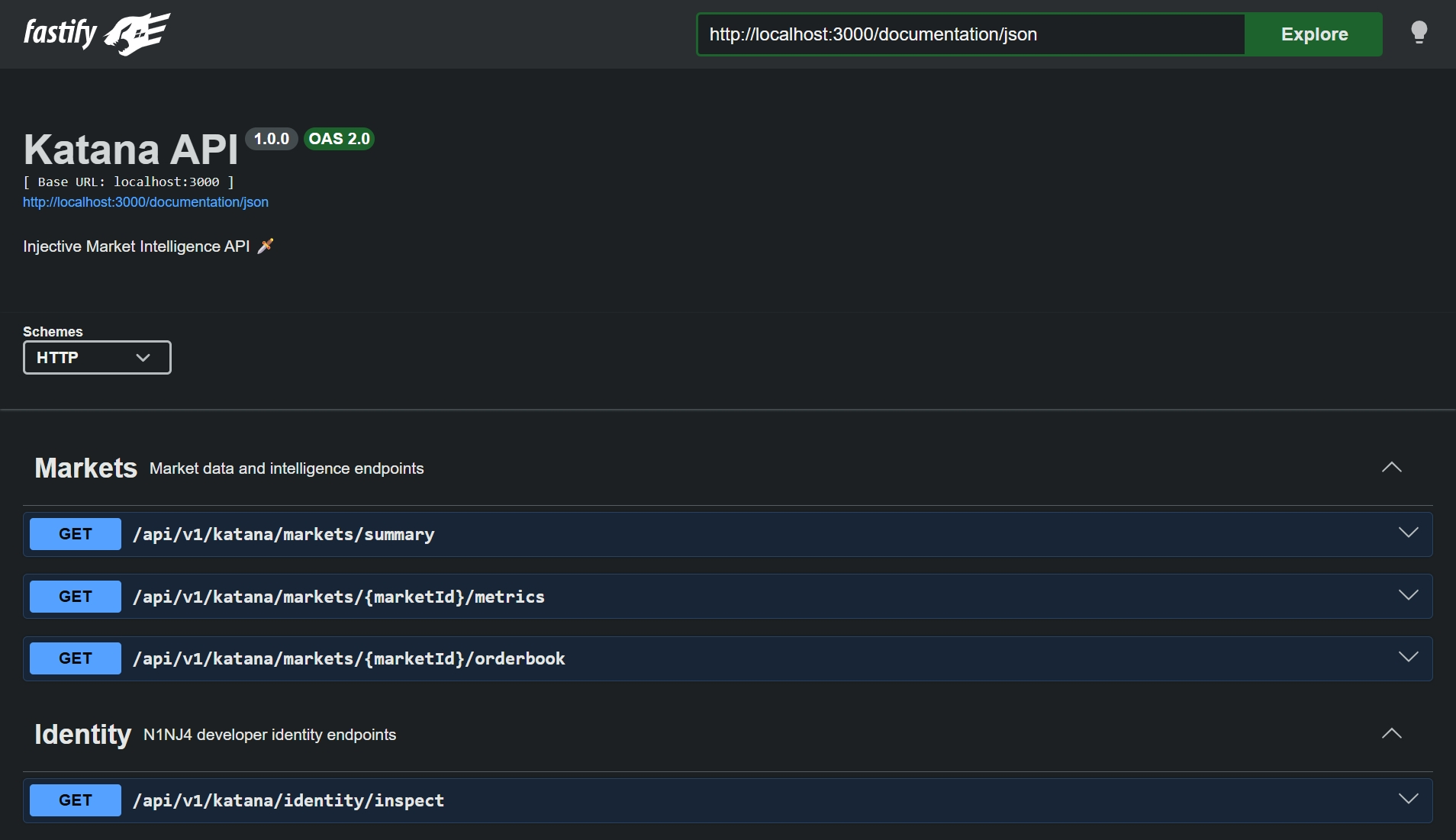Expand the marketId metrics endpoint arrow
The image size is (1456, 840).
point(1408,596)
